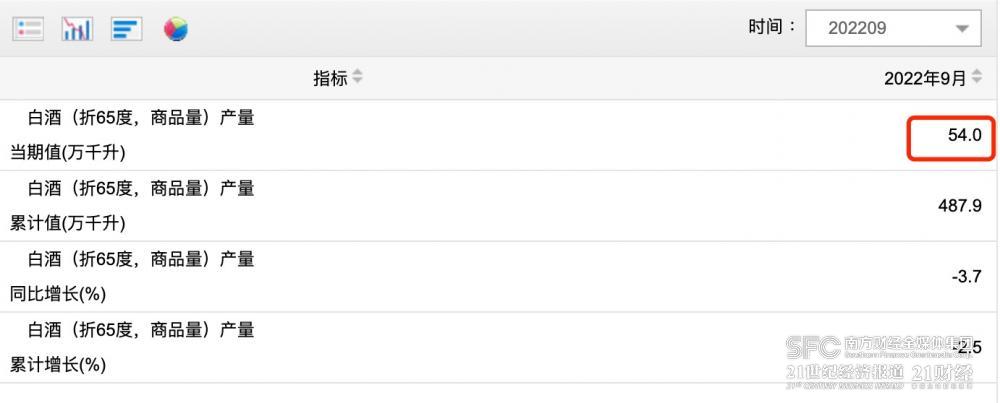The width and height of the screenshot is (1000, 403).
Task: Open the 时间 dropdown showing 202209
Action: [893, 28]
